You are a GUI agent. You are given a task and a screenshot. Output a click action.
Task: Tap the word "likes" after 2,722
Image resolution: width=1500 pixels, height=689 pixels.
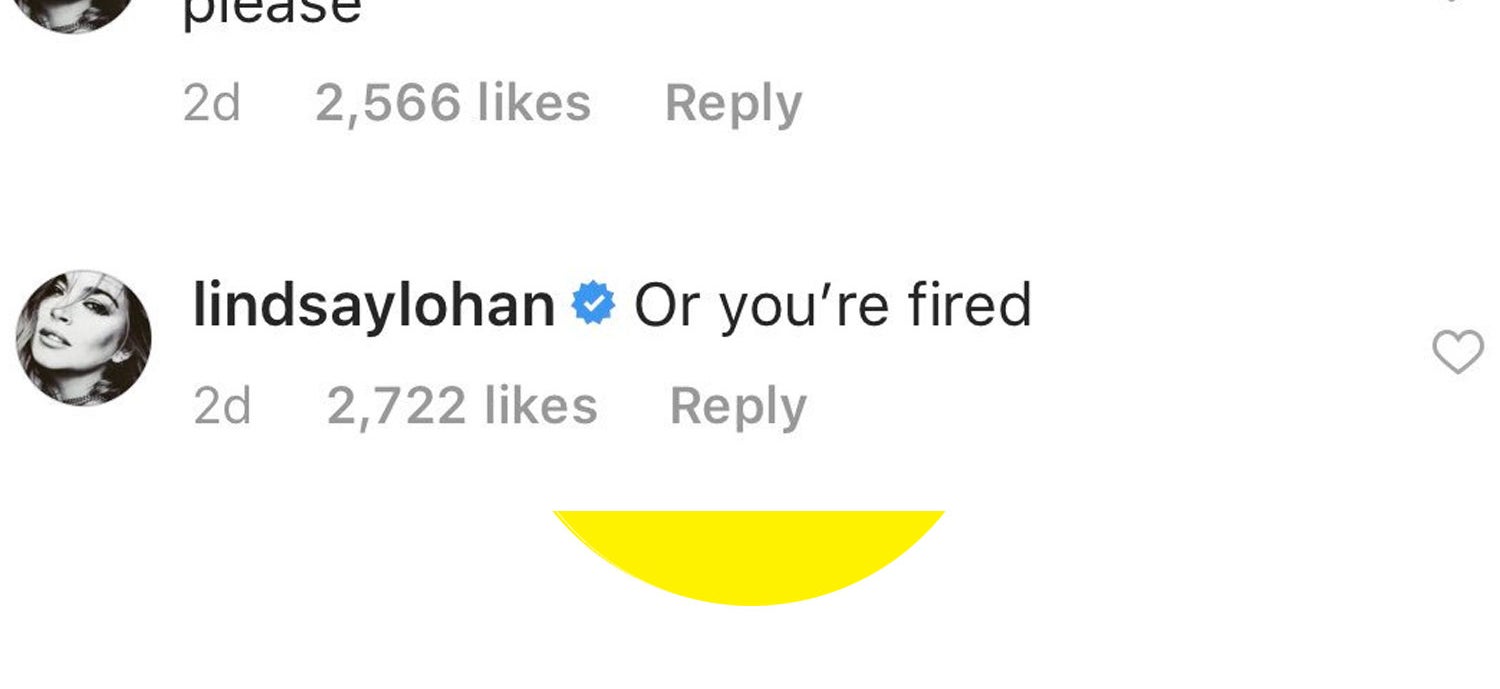[540, 407]
